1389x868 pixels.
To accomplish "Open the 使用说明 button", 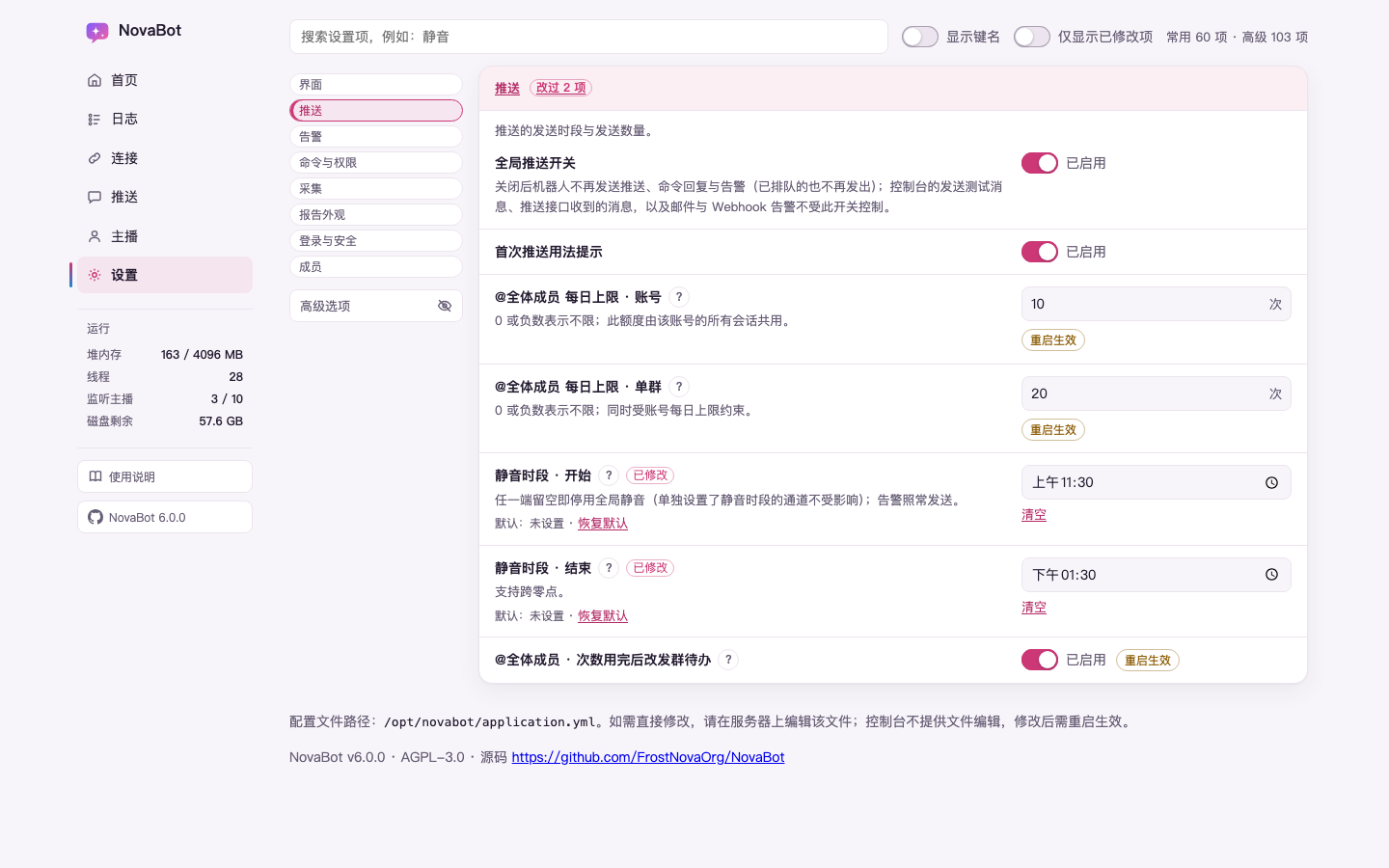I will click(165, 476).
